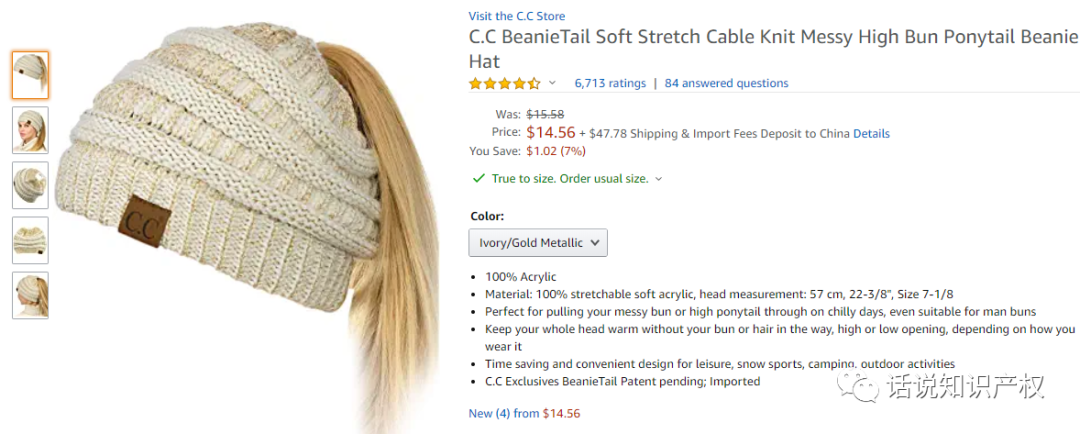Screen dimensions: 1080x434
Task: Open the New (4) from $14.56 offers link
Action: coord(524,413)
